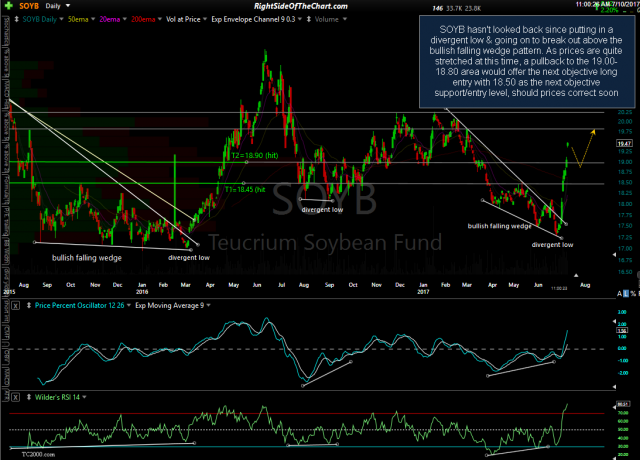Click the 33.7K volume readout at top

[453, 8]
